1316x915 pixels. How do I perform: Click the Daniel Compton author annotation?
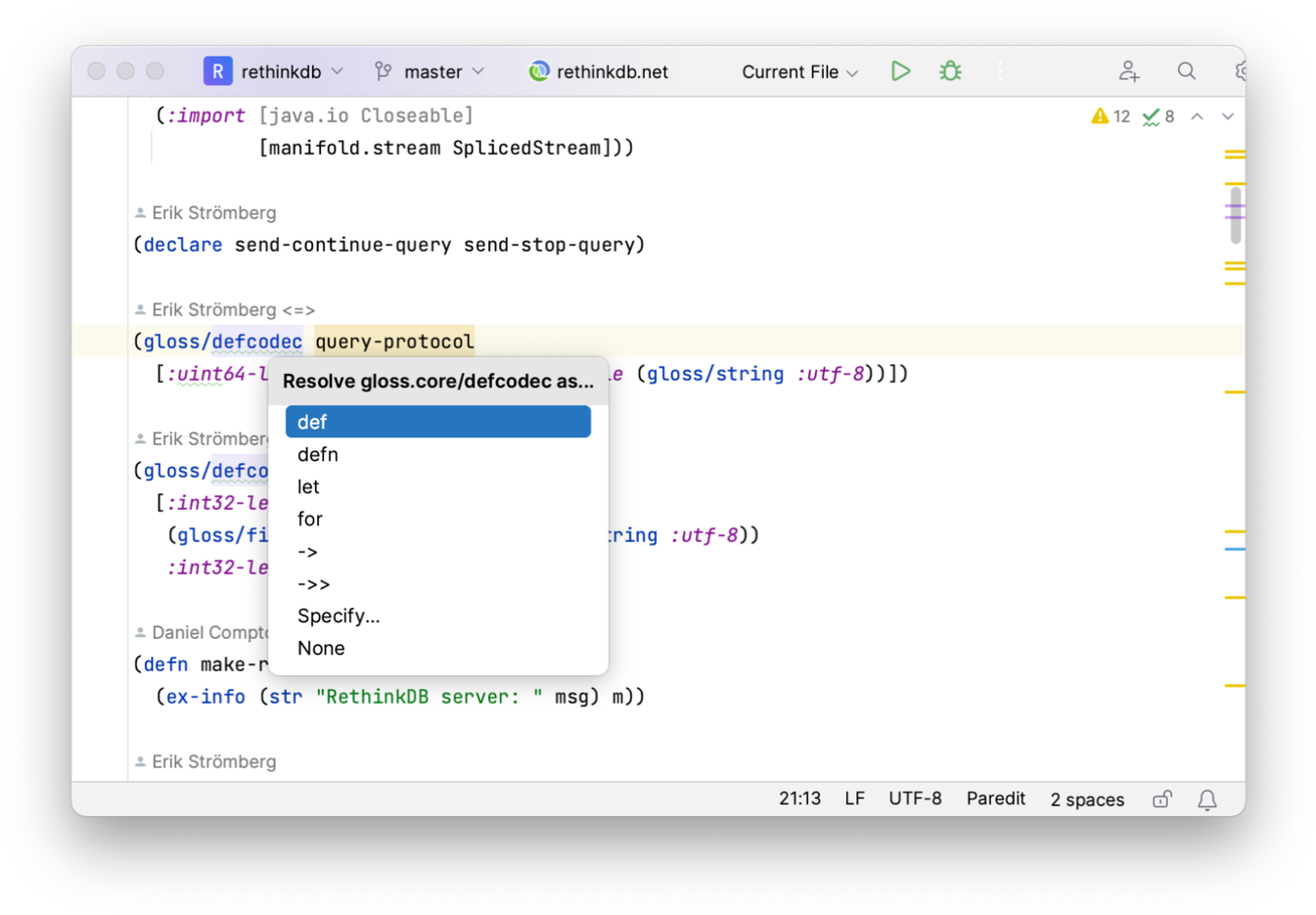202,632
